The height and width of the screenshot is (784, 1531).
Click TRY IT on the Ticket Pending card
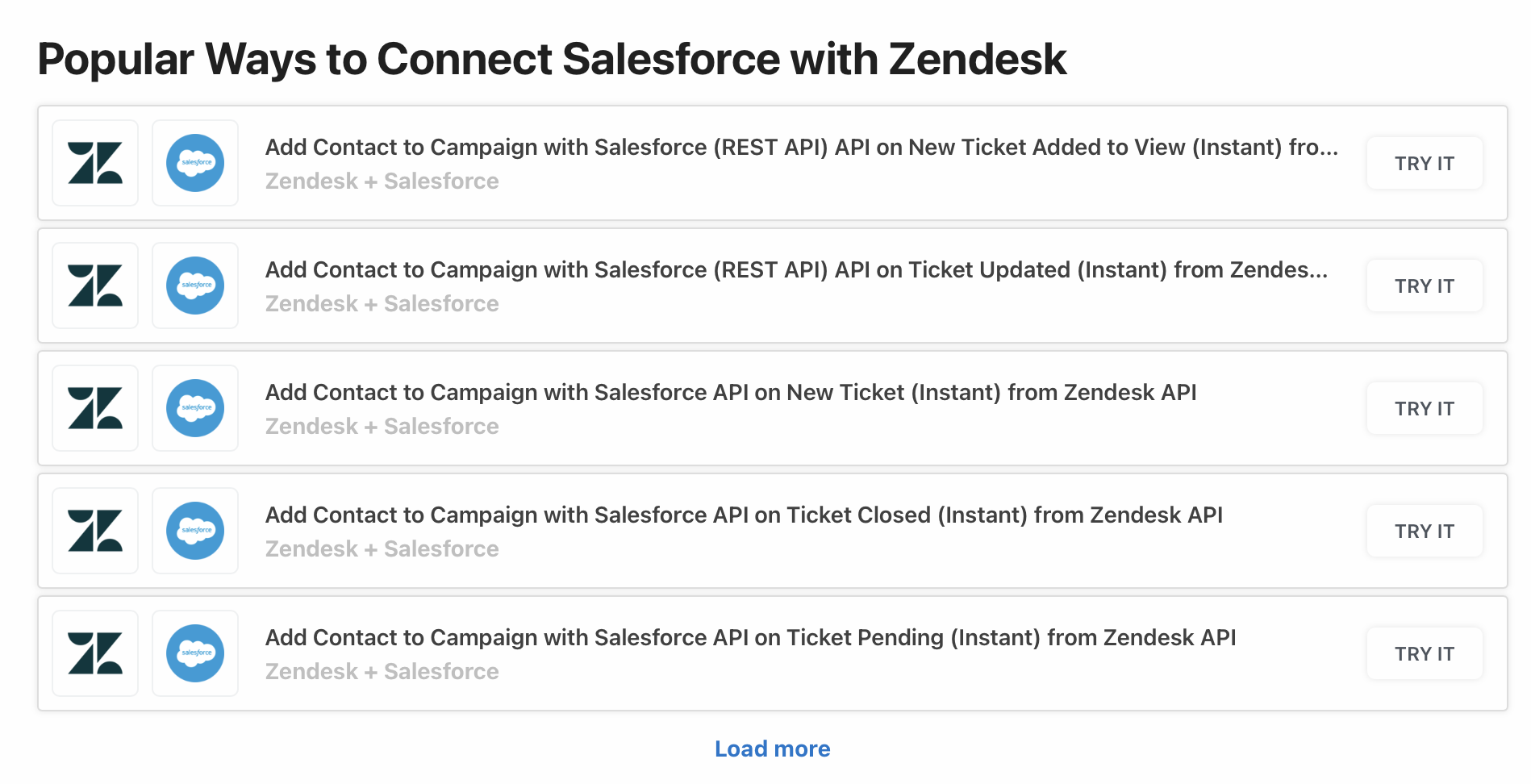(x=1424, y=653)
